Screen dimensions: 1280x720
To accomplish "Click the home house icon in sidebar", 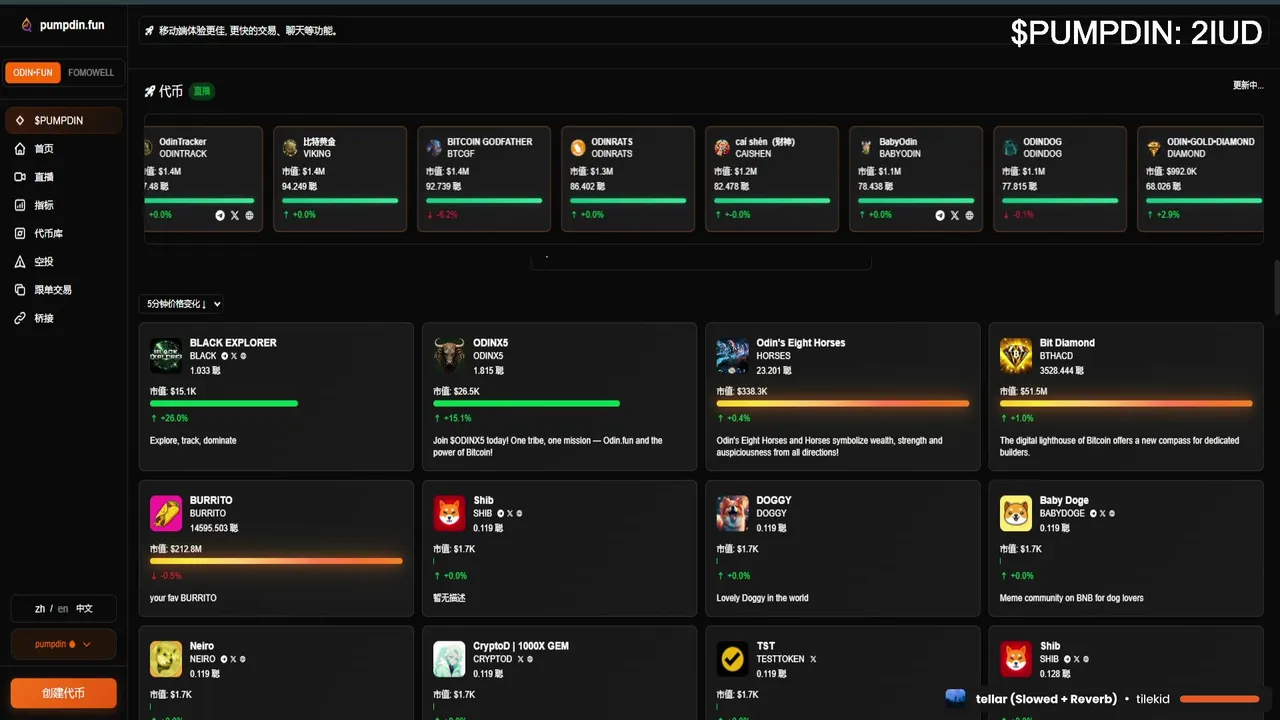I will click(x=20, y=148).
